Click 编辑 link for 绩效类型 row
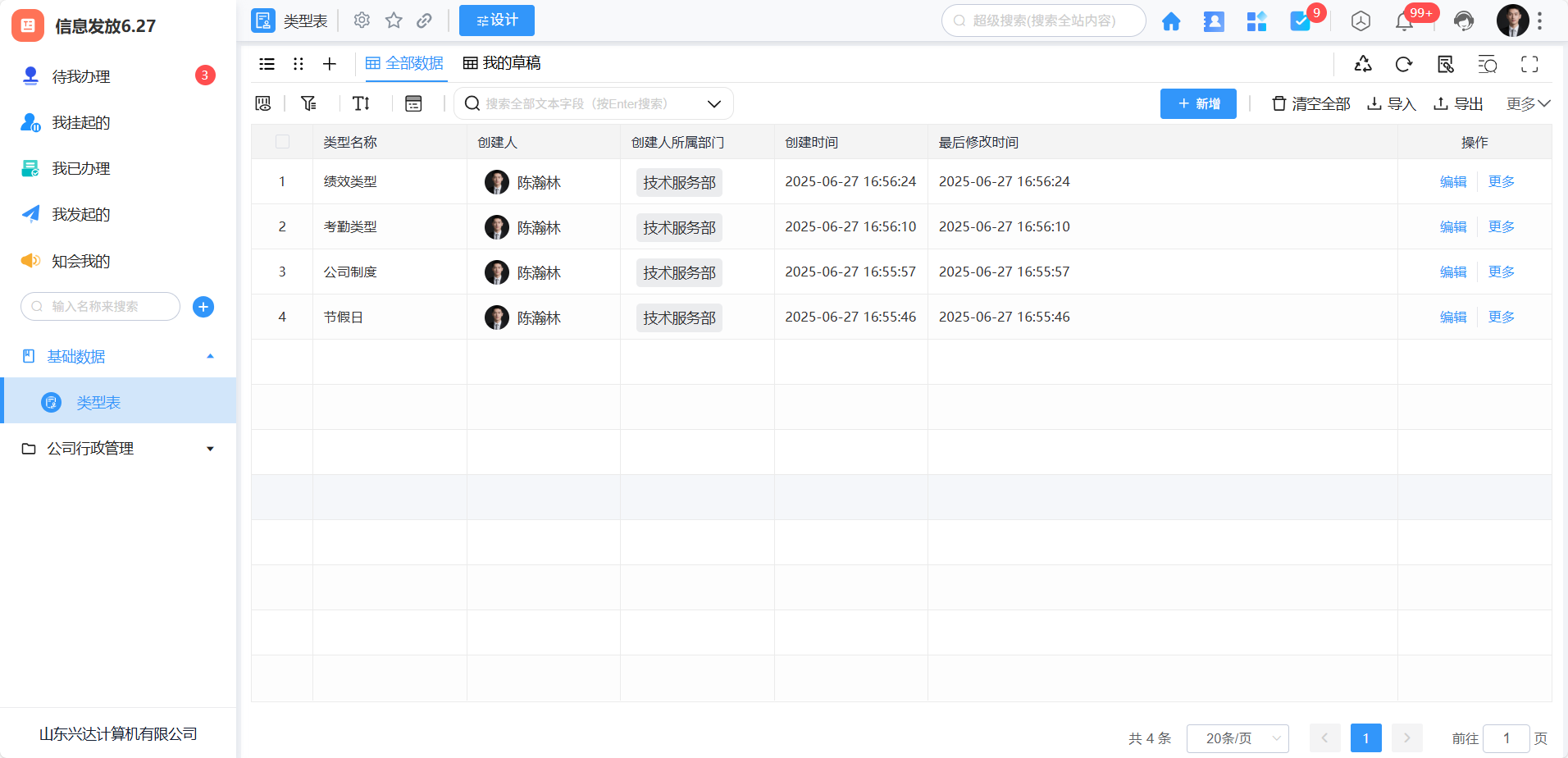The width and height of the screenshot is (1568, 758). (1452, 181)
